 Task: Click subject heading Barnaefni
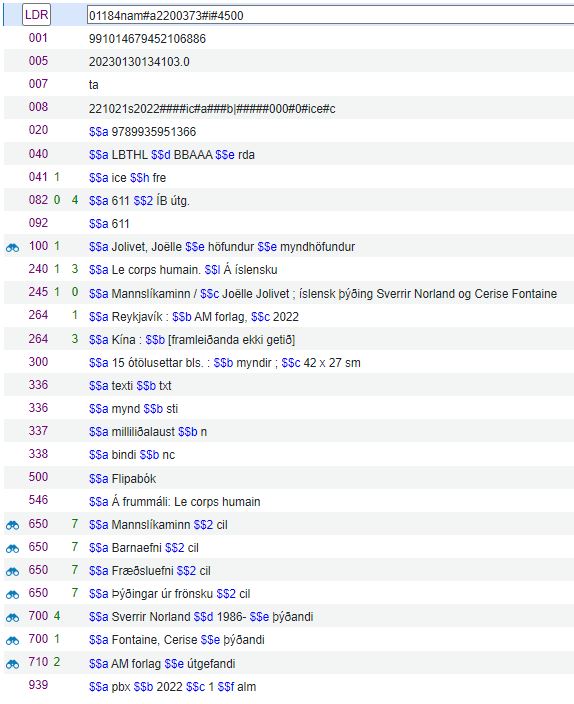click(x=137, y=548)
